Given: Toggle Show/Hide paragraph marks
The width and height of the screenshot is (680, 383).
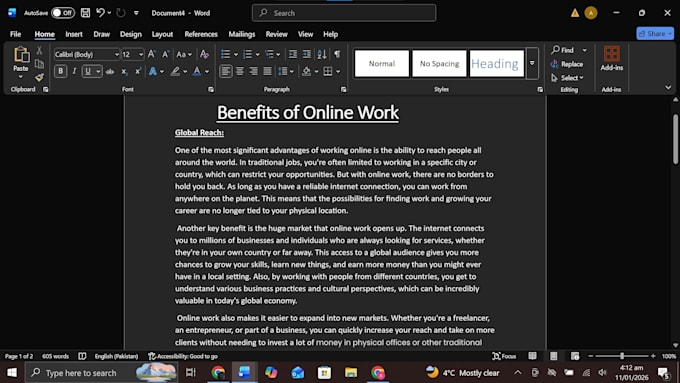Looking at the screenshot, I should click(x=337, y=54).
